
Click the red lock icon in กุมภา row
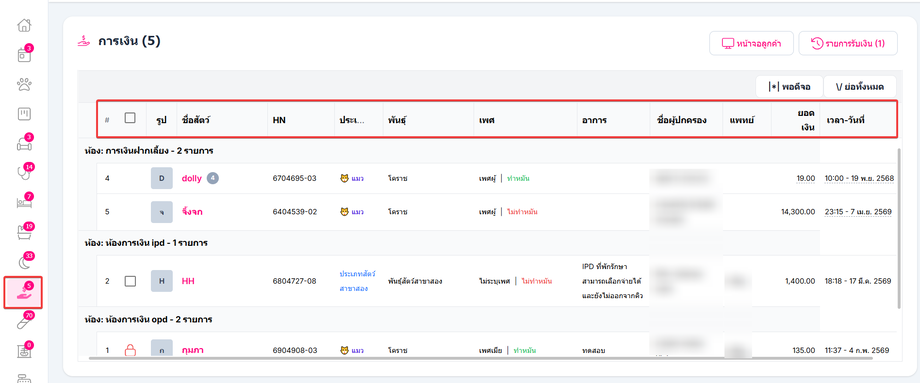tap(130, 350)
